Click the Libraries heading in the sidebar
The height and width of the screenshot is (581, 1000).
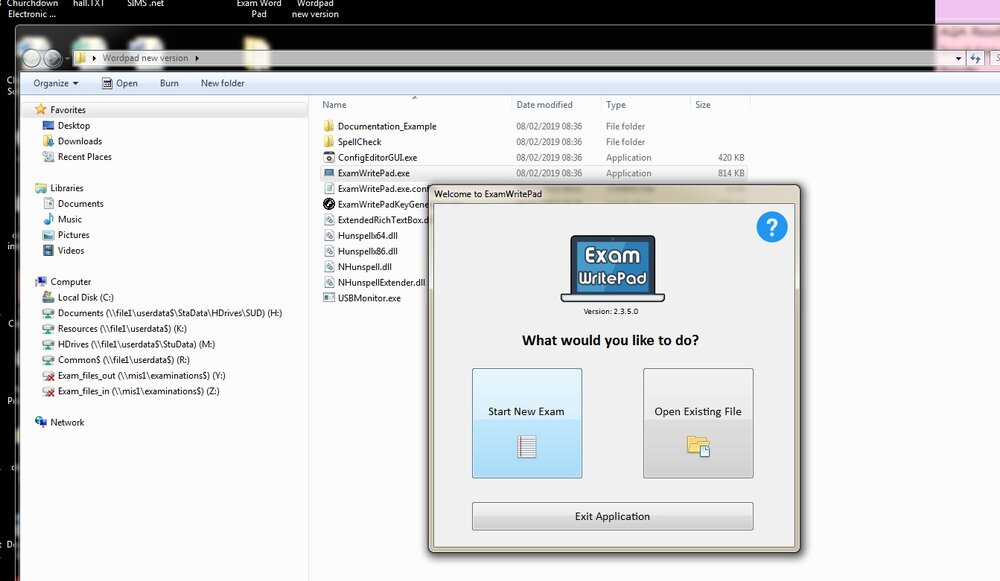coord(66,188)
